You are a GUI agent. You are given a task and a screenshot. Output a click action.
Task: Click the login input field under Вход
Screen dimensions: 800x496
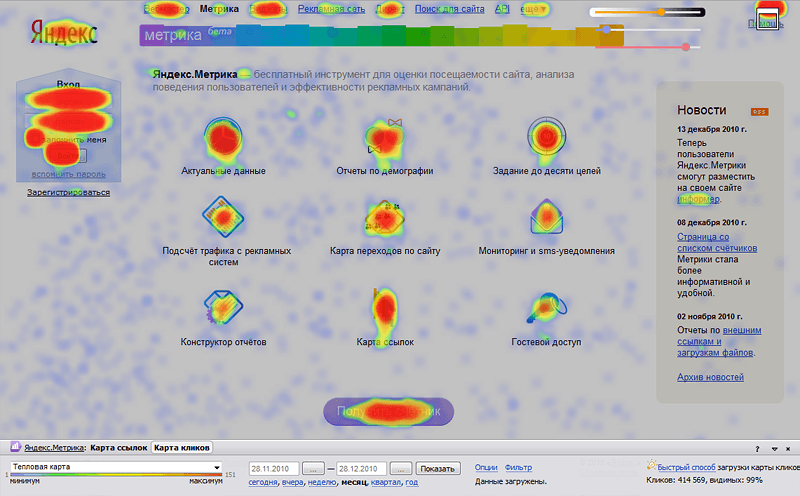click(x=68, y=100)
